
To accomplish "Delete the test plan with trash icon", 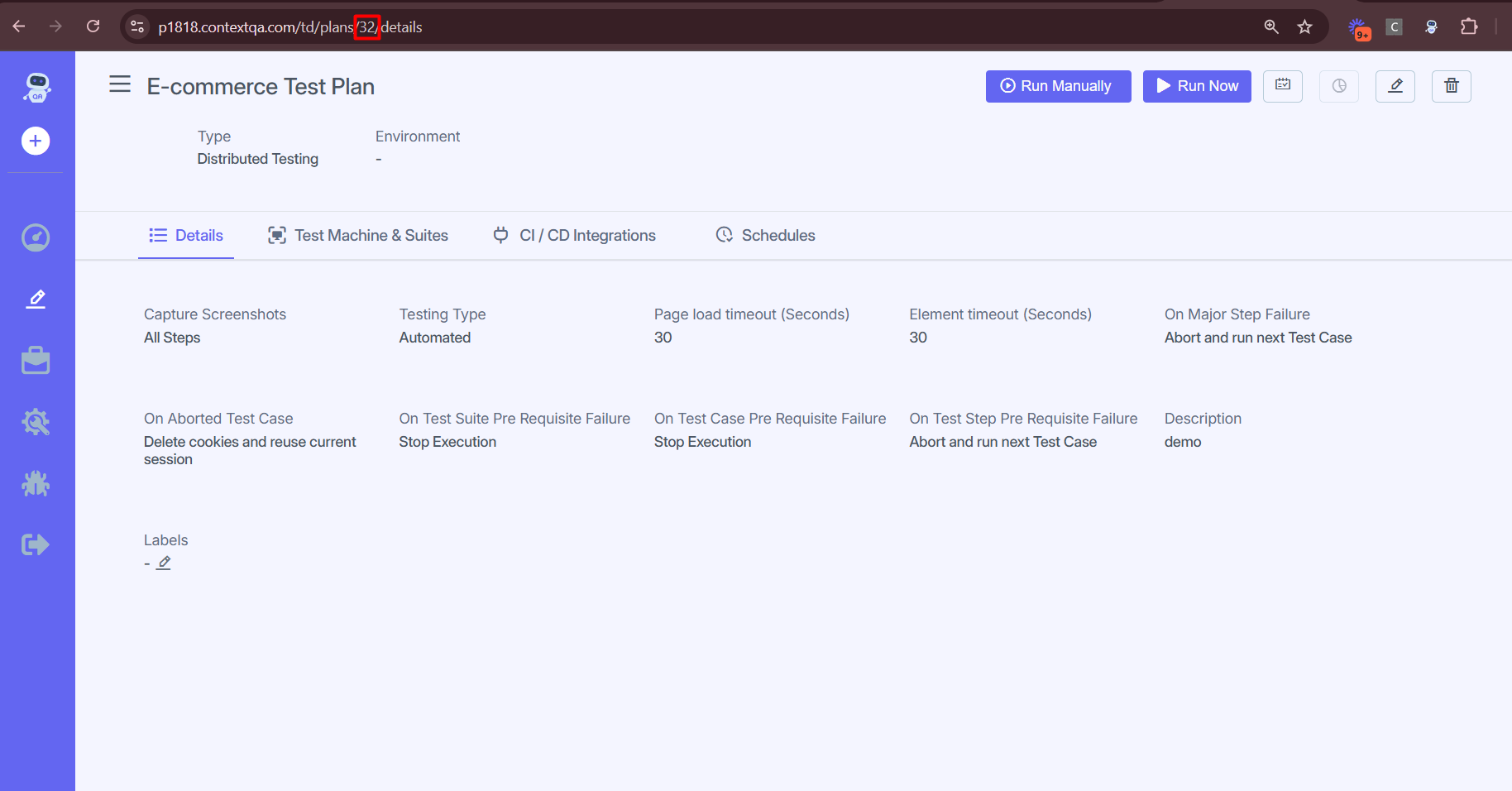I will [x=1452, y=86].
